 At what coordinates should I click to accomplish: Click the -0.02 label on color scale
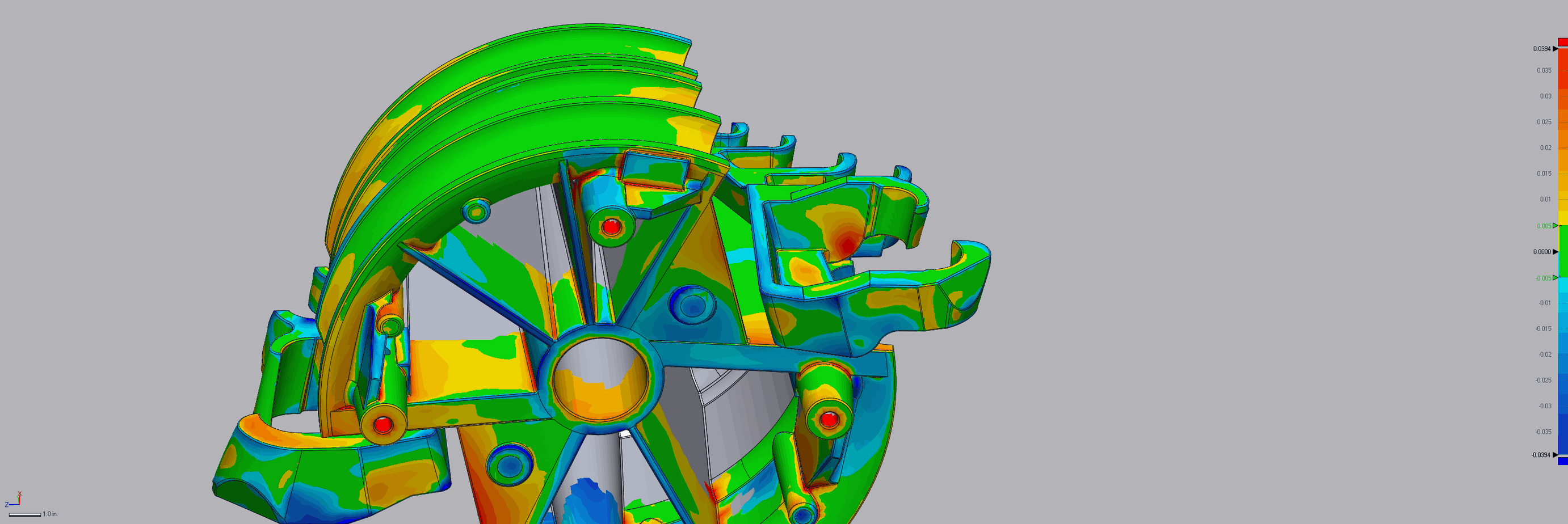[1544, 354]
